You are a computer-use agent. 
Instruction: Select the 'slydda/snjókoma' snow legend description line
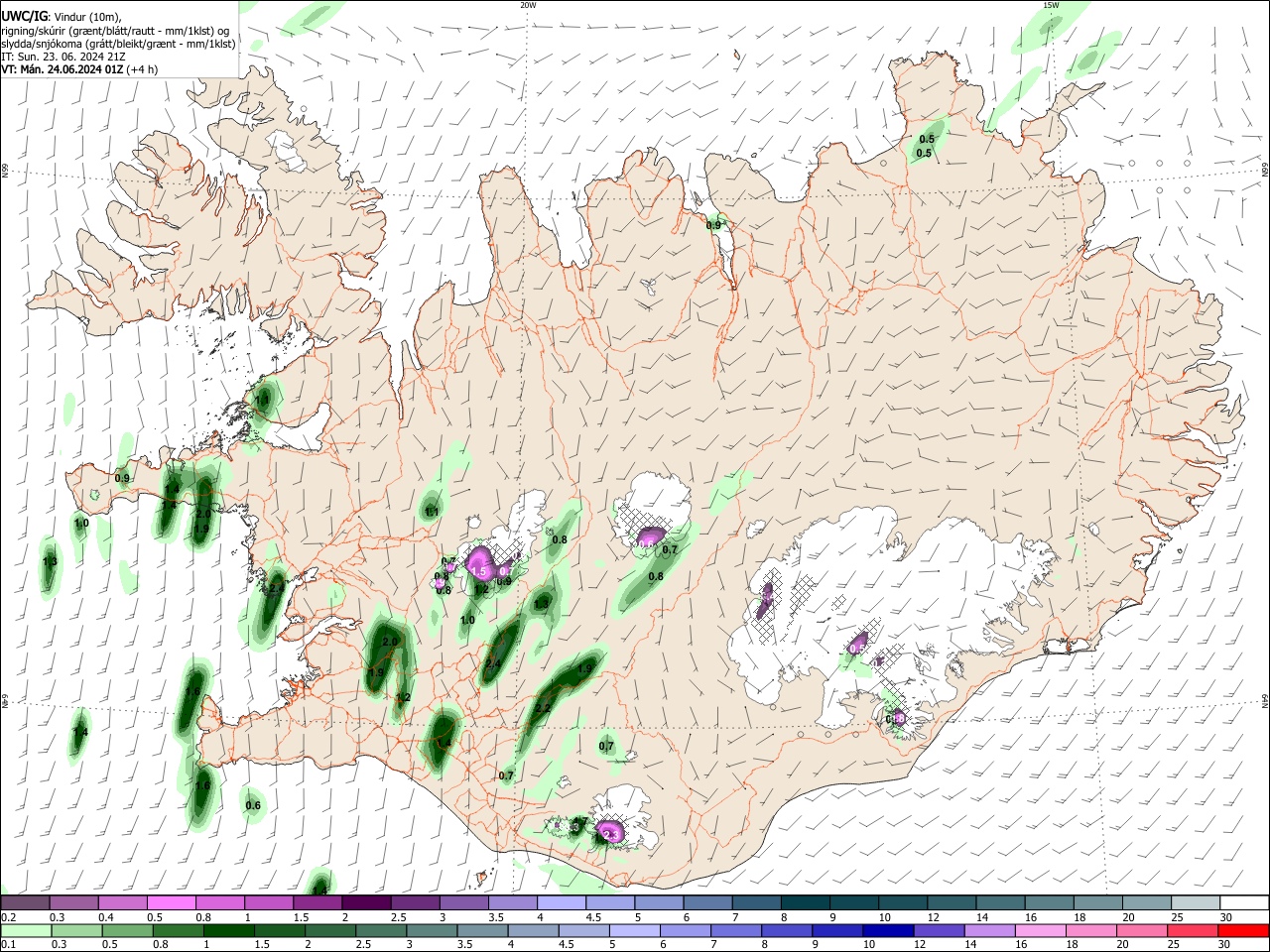(118, 44)
